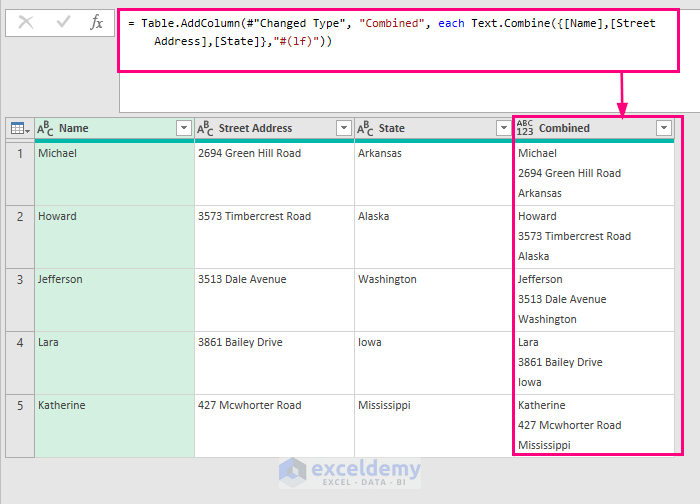This screenshot has height=504, width=700.
Task: Click the 3513 Dale Avenue address cell
Action: tap(275, 300)
